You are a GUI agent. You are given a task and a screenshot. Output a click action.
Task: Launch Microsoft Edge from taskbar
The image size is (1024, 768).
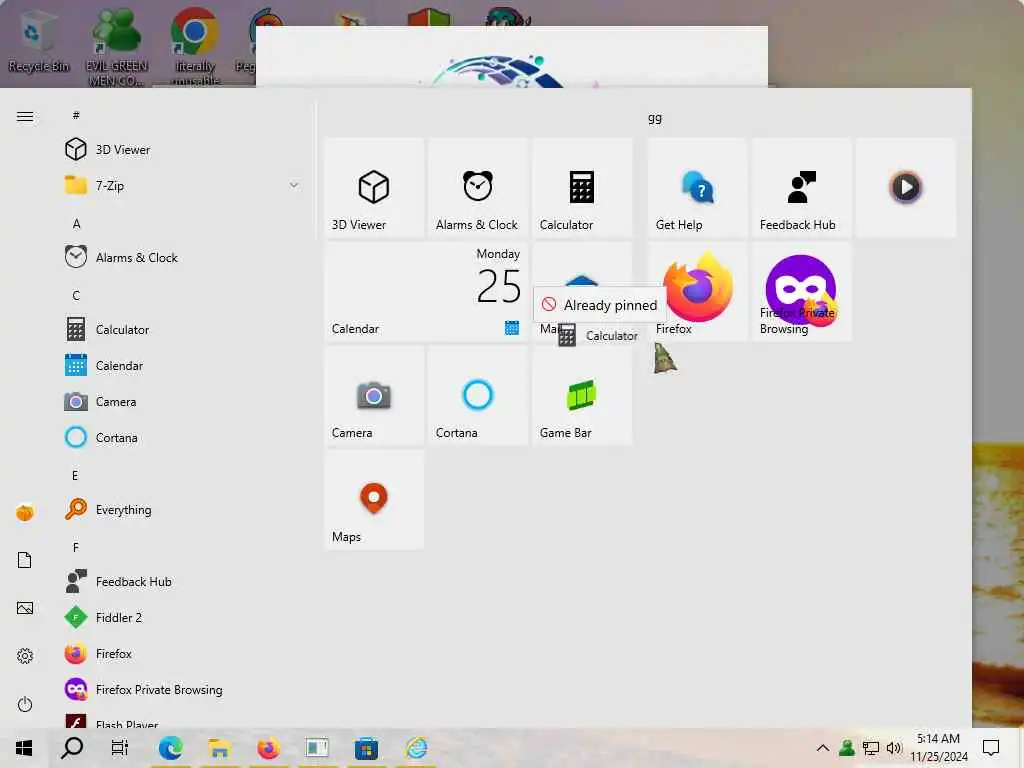[170, 748]
